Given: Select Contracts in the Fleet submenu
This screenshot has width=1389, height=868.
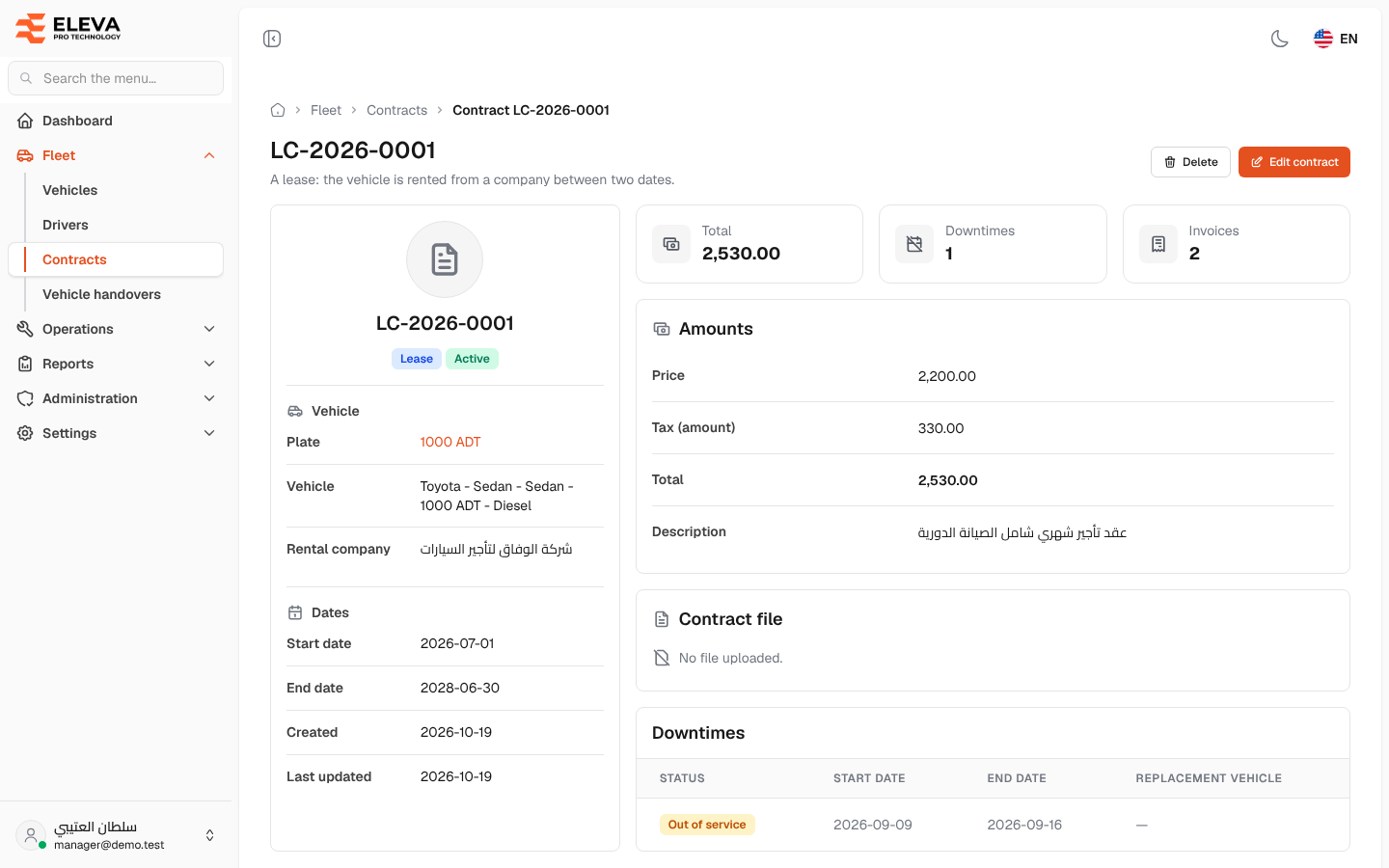Looking at the screenshot, I should (116, 259).
